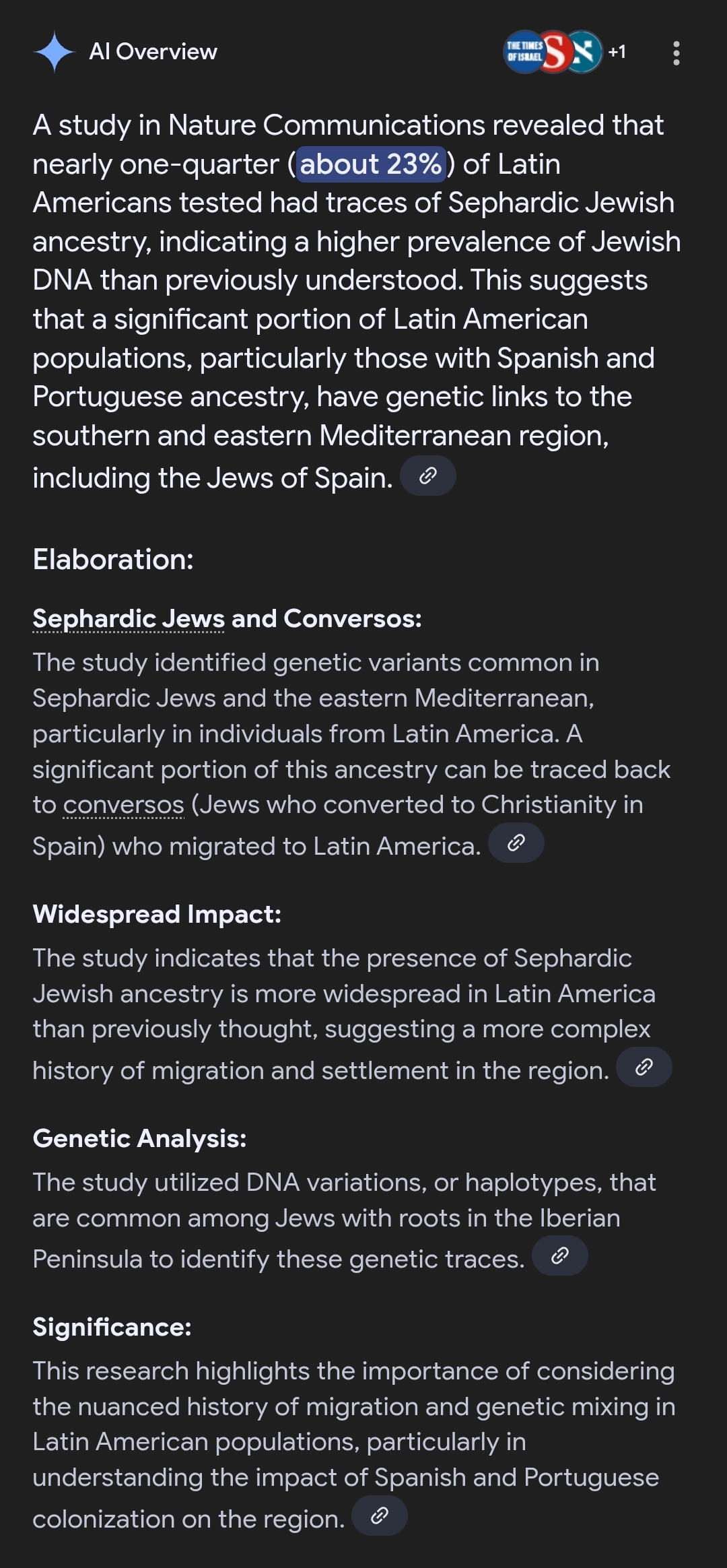Select the 'Significance:' heading
Viewport: 727px width, 1568px height.
coord(112,1327)
